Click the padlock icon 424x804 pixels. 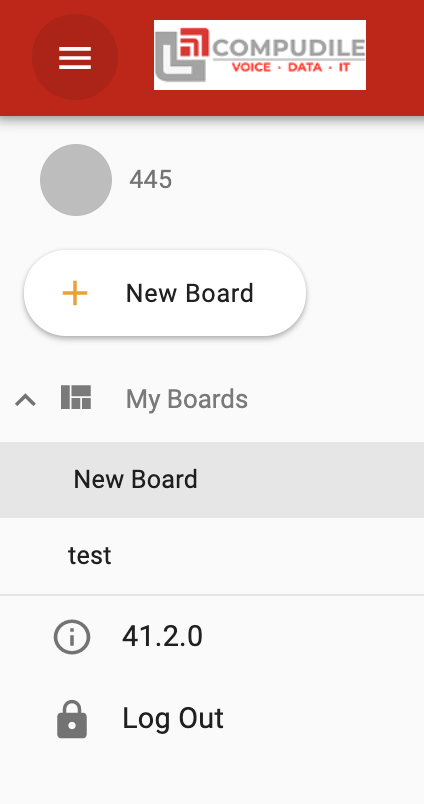pyautogui.click(x=72, y=719)
